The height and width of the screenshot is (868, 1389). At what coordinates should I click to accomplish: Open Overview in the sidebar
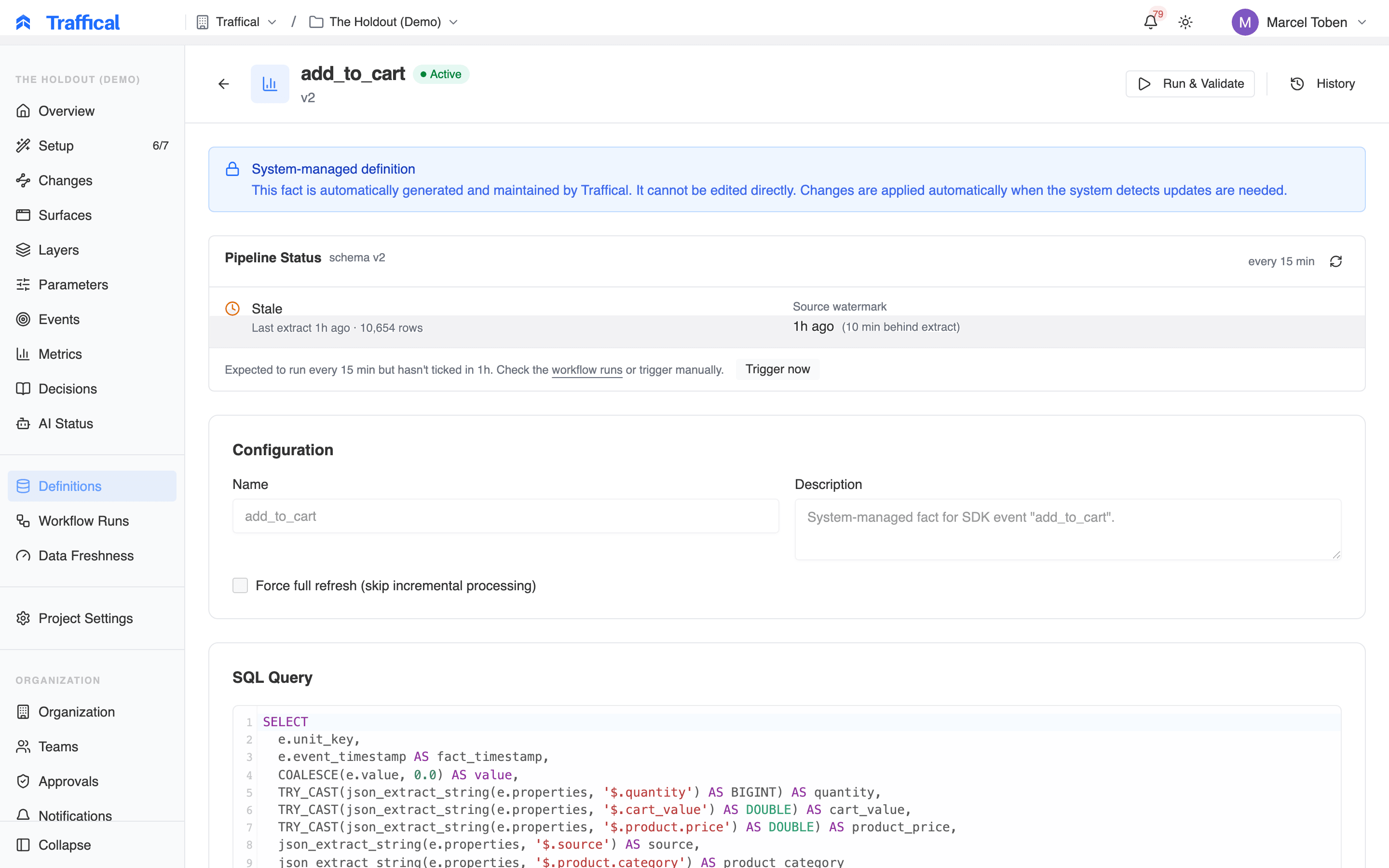click(92, 111)
